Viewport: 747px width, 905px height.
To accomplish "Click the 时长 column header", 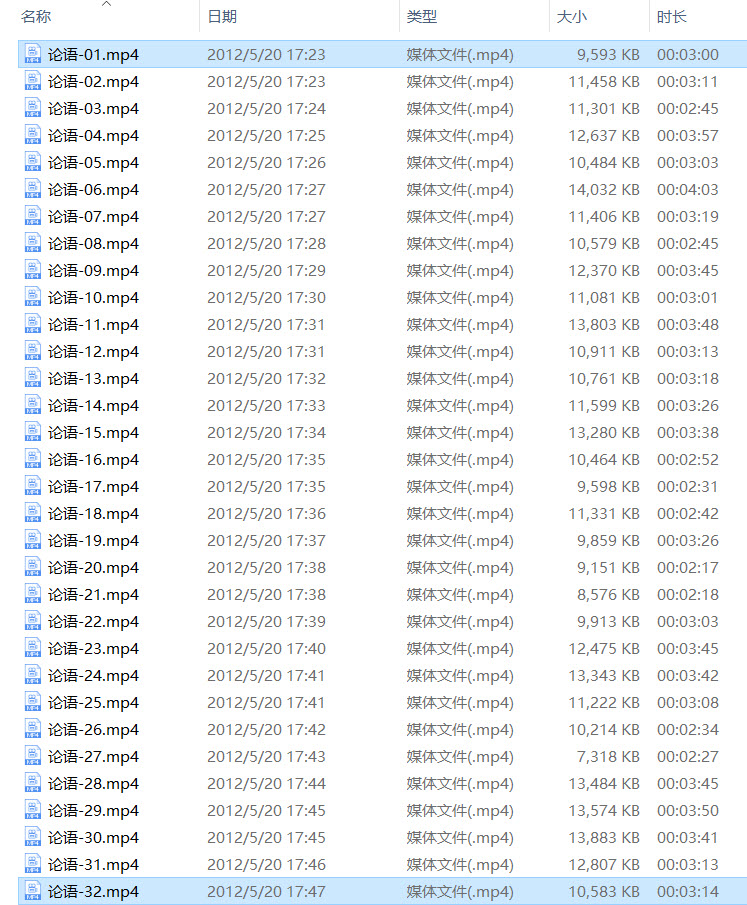I will point(671,17).
